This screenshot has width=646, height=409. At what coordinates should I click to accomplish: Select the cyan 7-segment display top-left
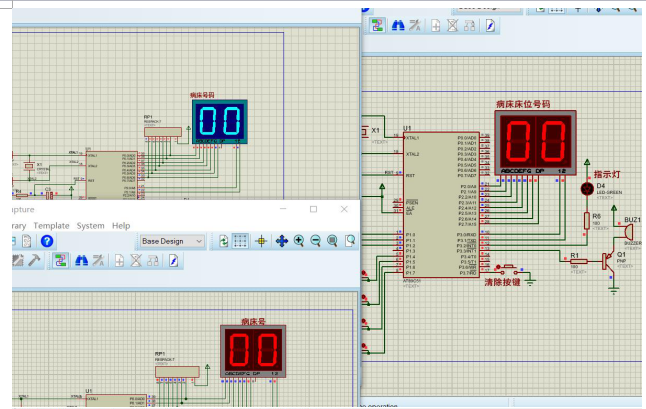click(x=220, y=122)
